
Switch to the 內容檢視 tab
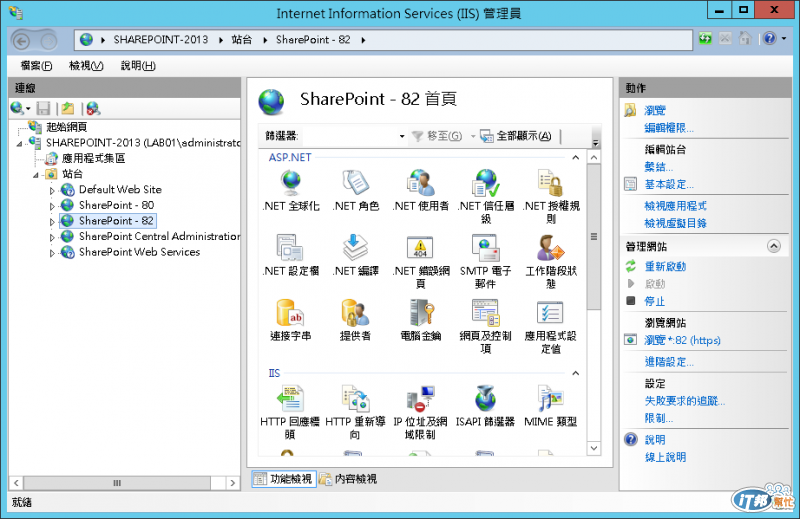point(348,479)
